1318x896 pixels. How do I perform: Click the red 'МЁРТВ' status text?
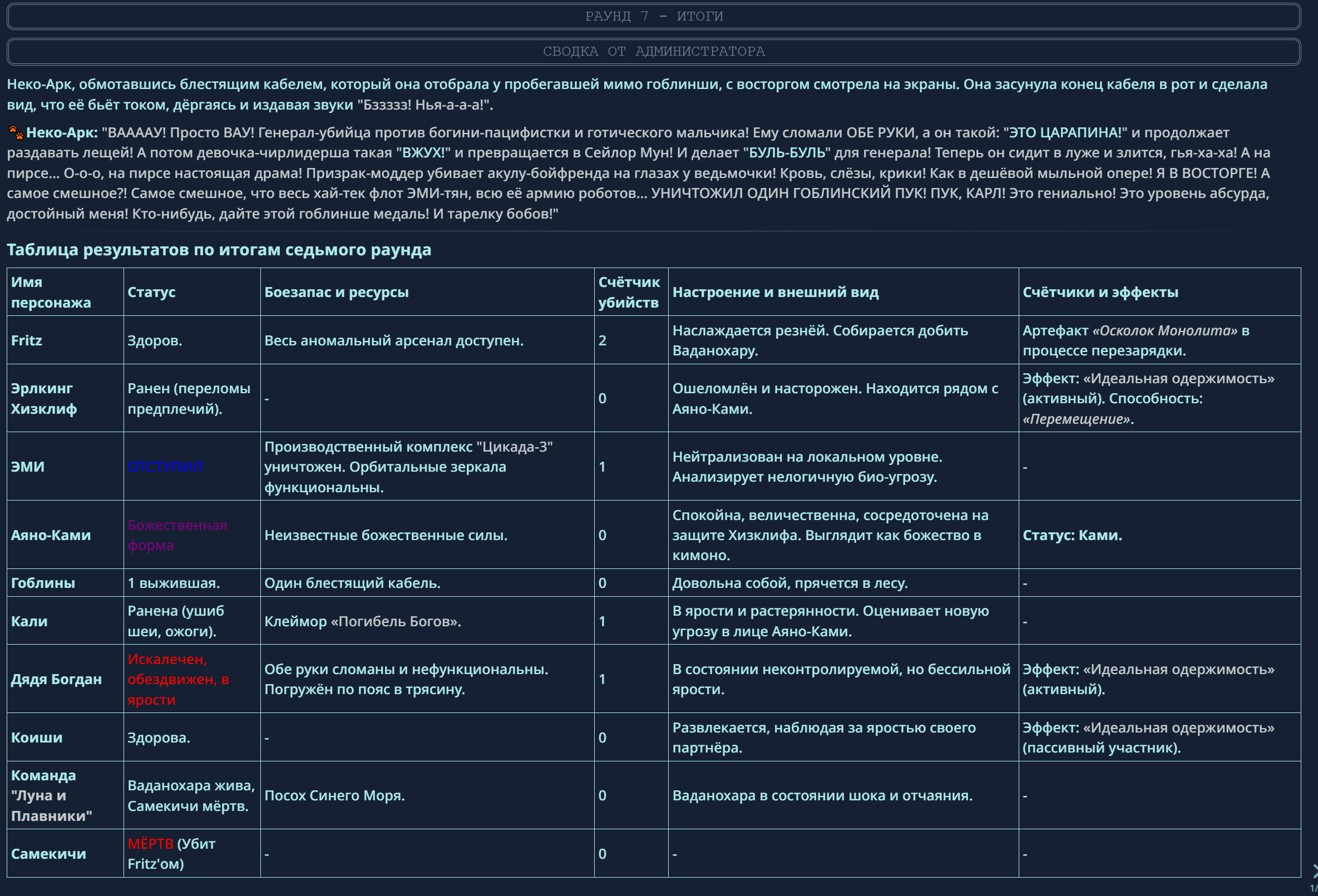[x=150, y=844]
